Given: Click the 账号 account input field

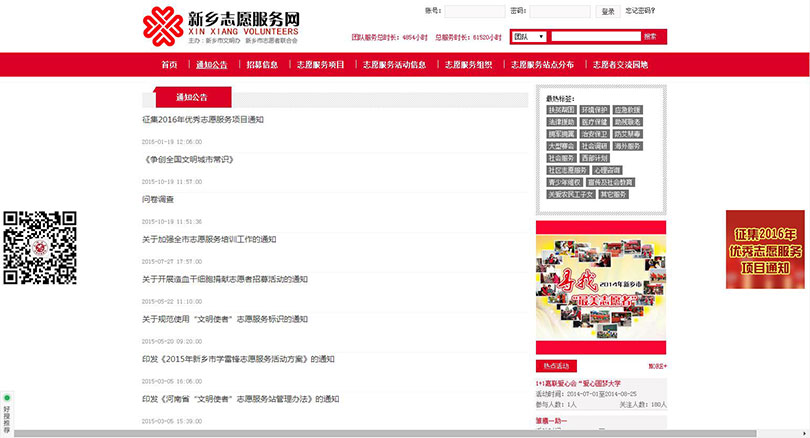Looking at the screenshot, I should point(474,12).
